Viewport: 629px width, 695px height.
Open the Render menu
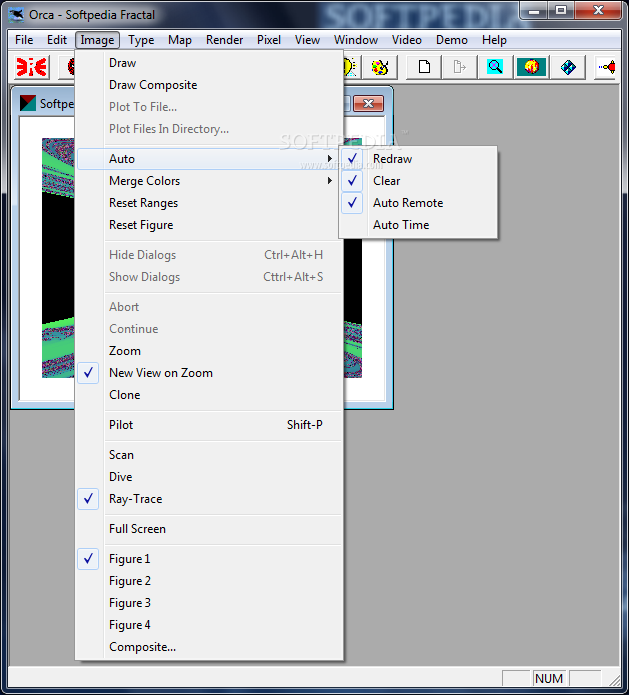[224, 40]
